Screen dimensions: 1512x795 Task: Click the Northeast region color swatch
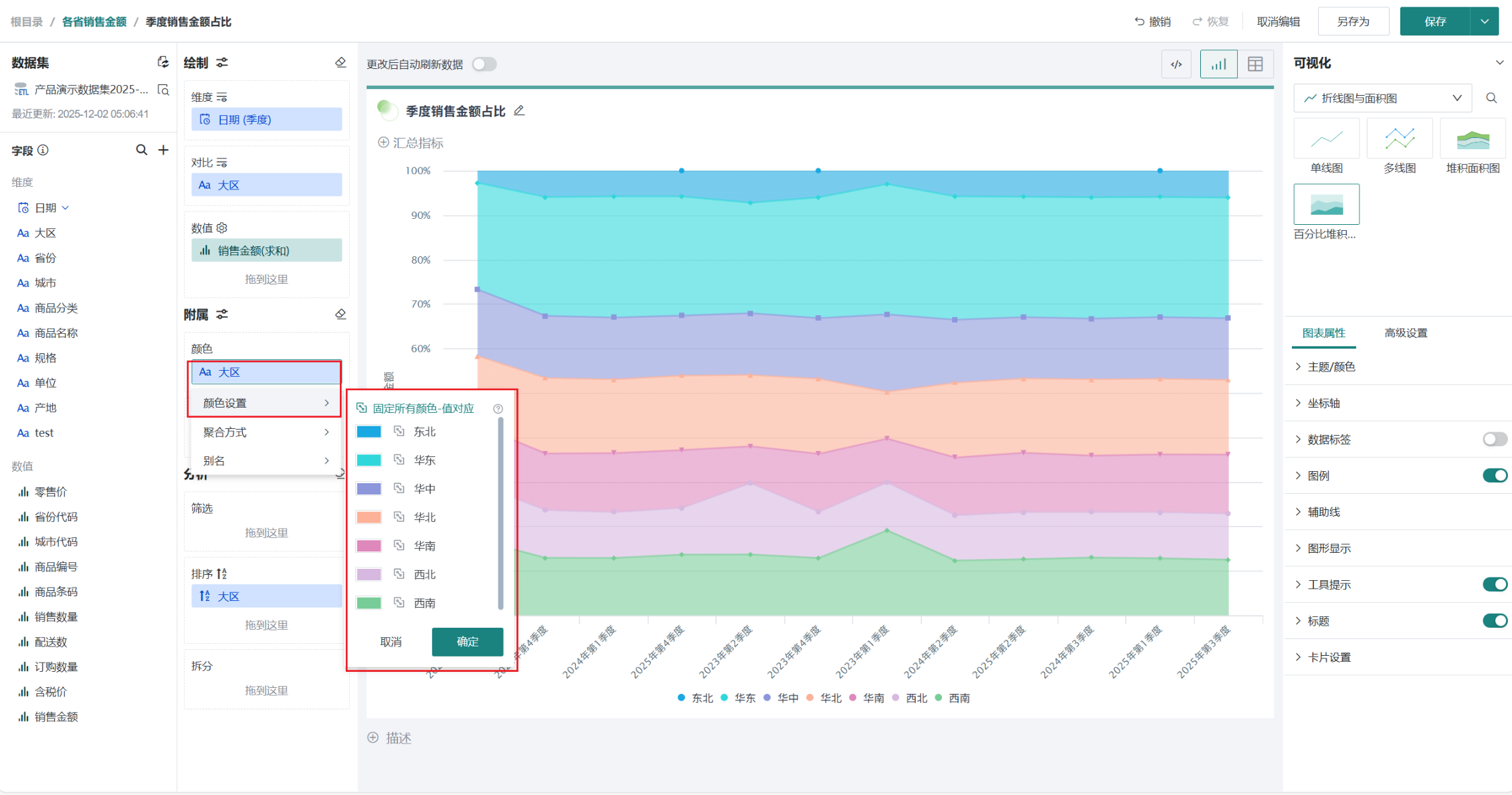tap(369, 432)
